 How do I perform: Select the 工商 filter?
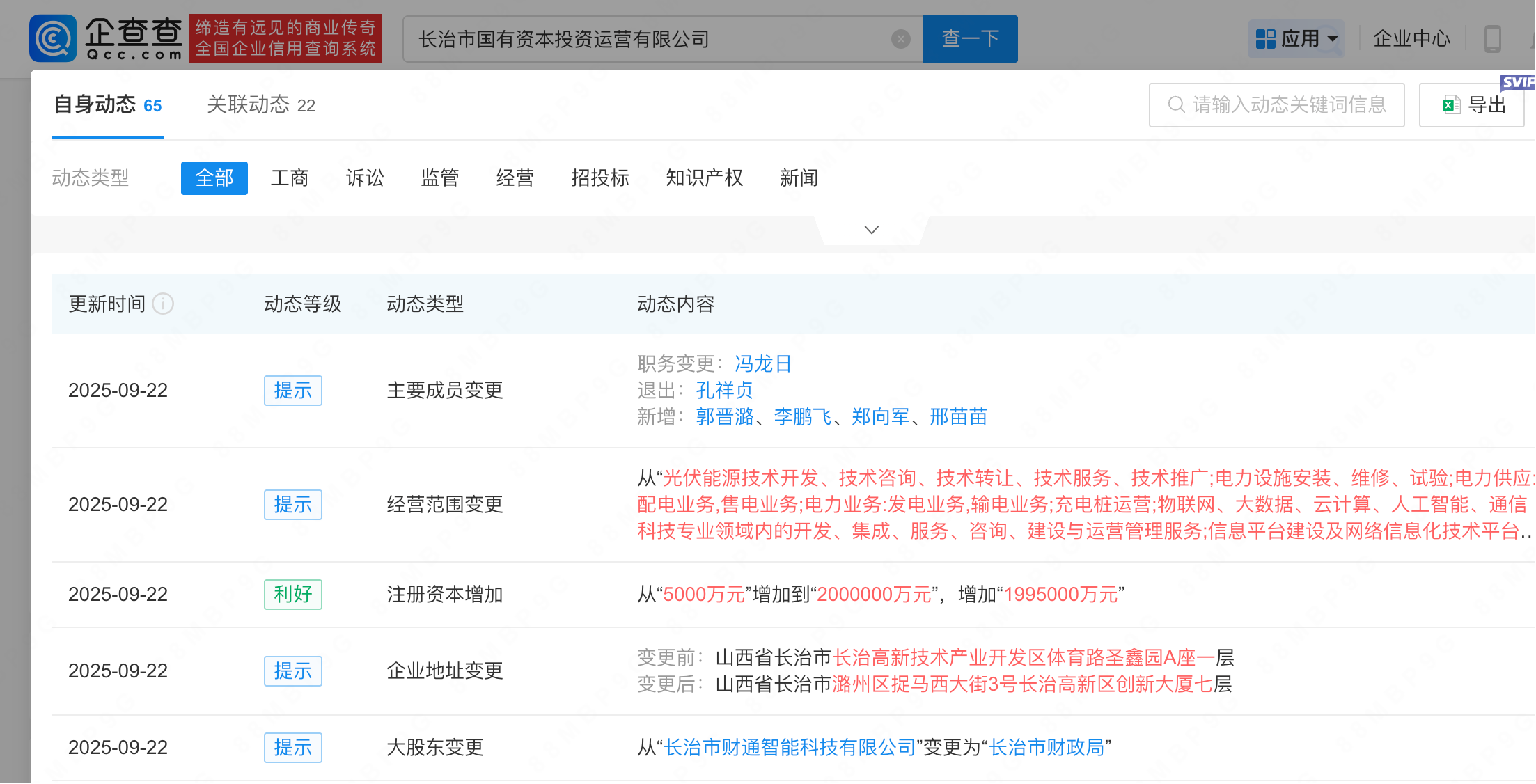point(290,178)
